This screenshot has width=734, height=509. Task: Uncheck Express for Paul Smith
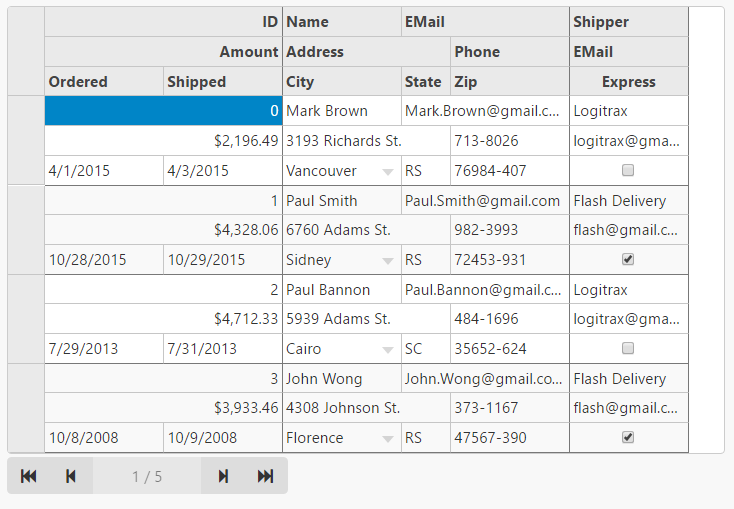point(628,260)
